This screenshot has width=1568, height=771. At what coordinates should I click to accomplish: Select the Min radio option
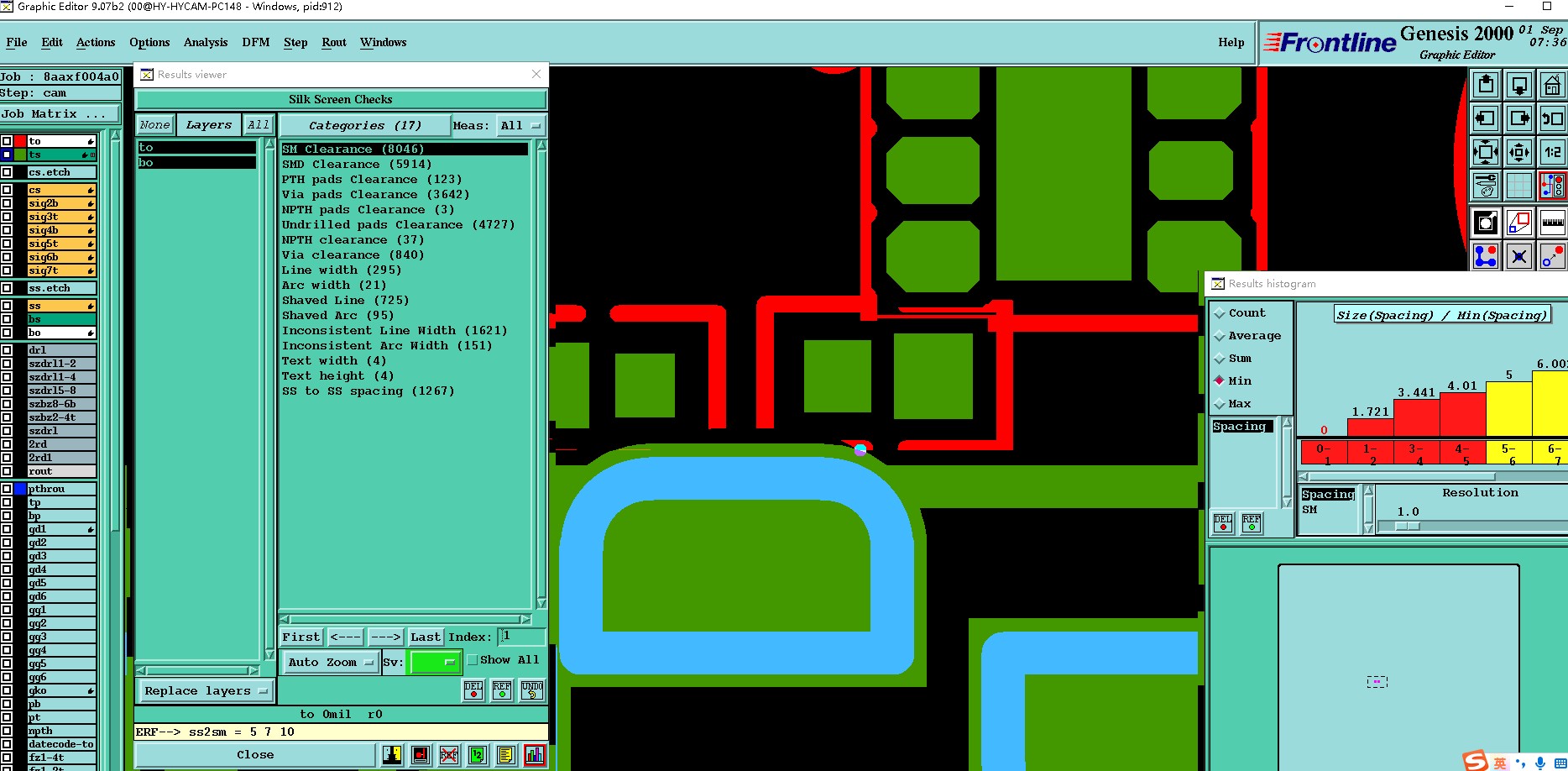click(x=1220, y=381)
